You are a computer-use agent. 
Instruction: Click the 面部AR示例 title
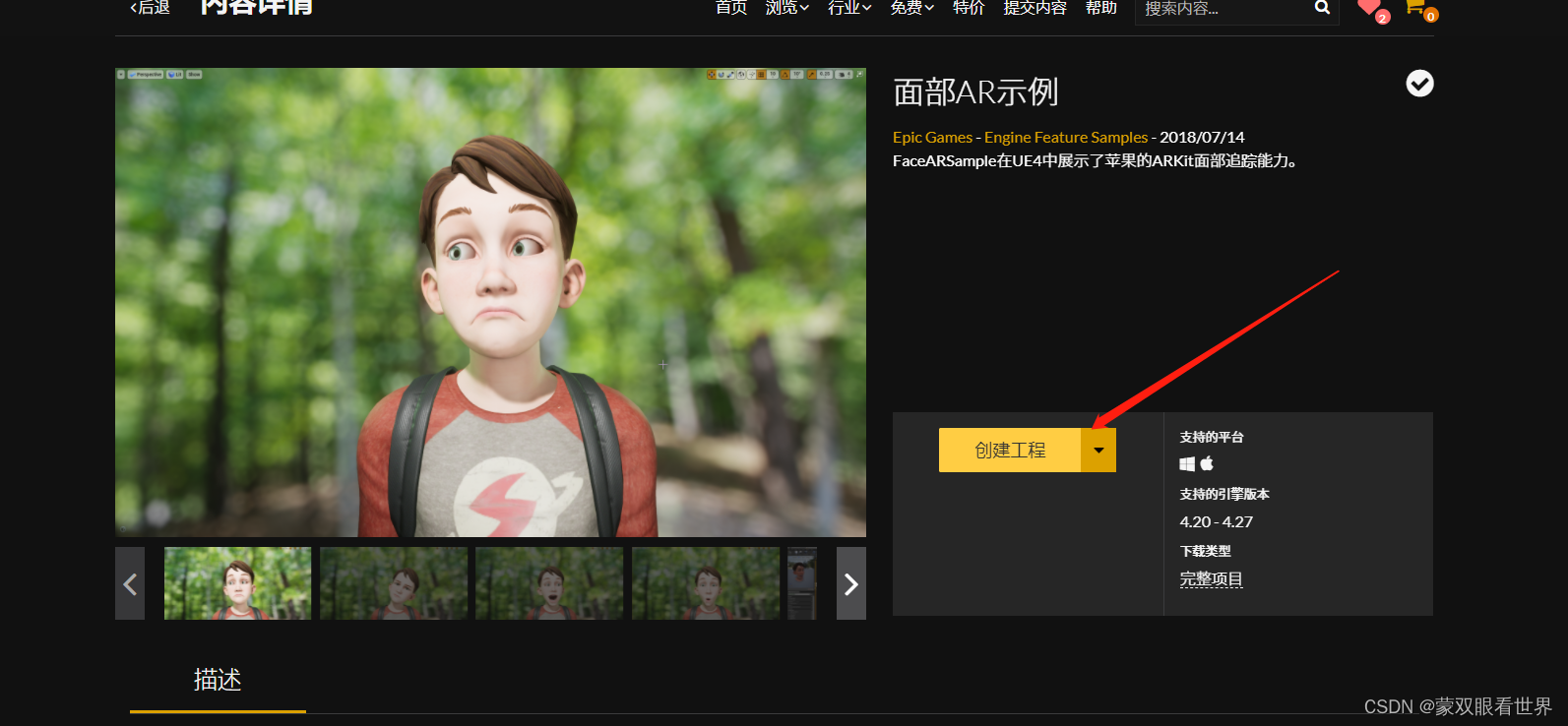click(x=975, y=92)
